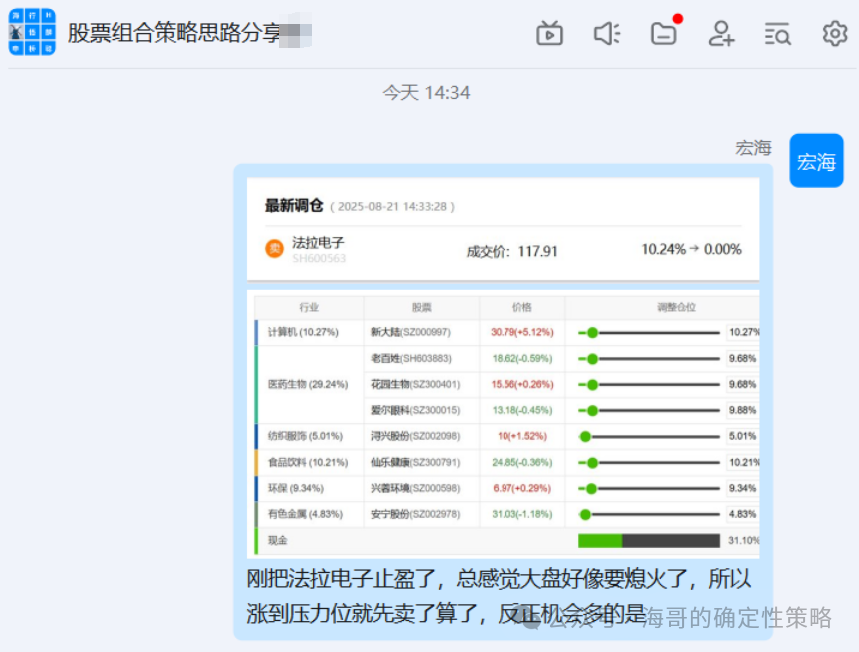This screenshot has height=652, width=859.
Task: Click the 最新调仓 heading
Action: 294,205
